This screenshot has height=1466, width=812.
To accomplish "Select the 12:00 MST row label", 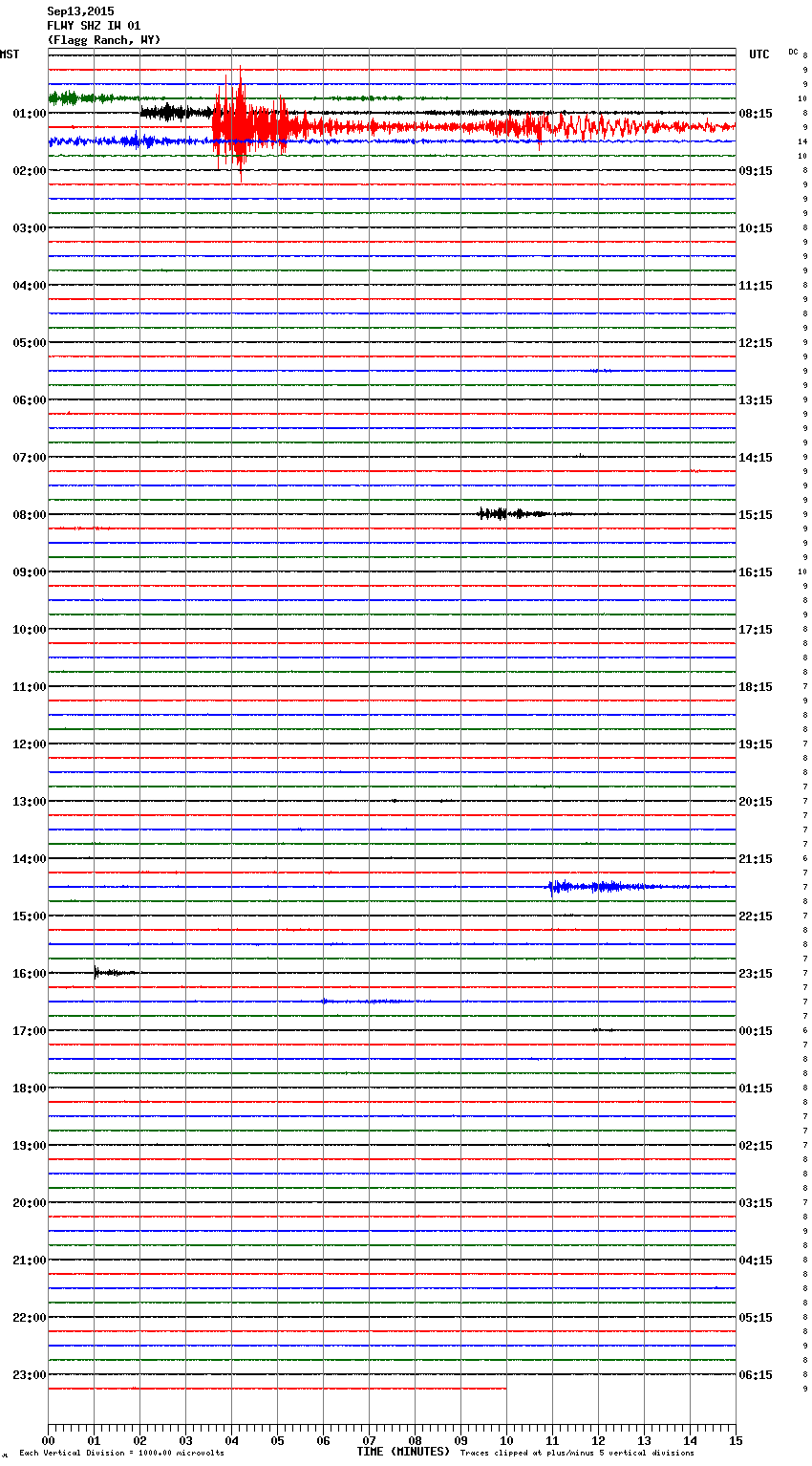I will click(30, 744).
